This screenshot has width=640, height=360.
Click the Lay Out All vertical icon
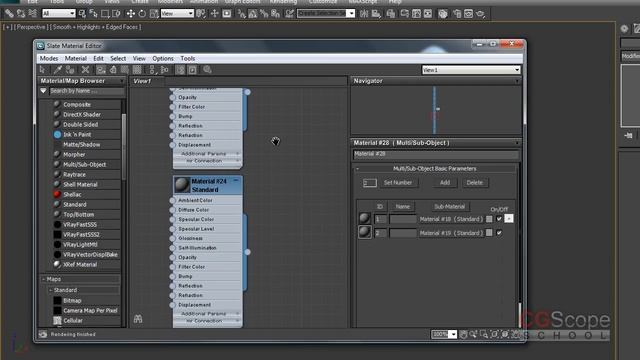point(152,70)
